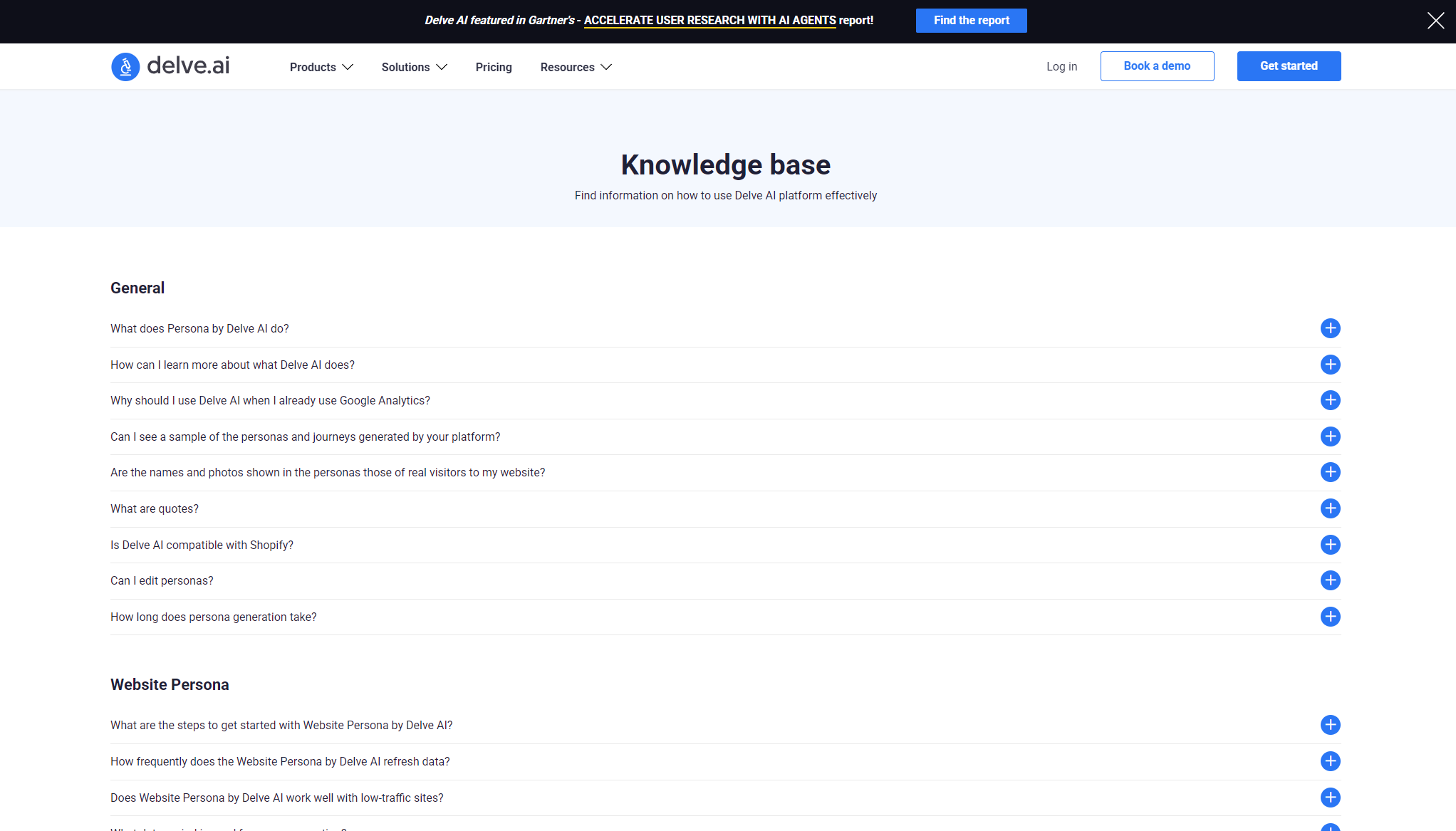Click plus icon for Website Persona refresh data question

tap(1330, 761)
